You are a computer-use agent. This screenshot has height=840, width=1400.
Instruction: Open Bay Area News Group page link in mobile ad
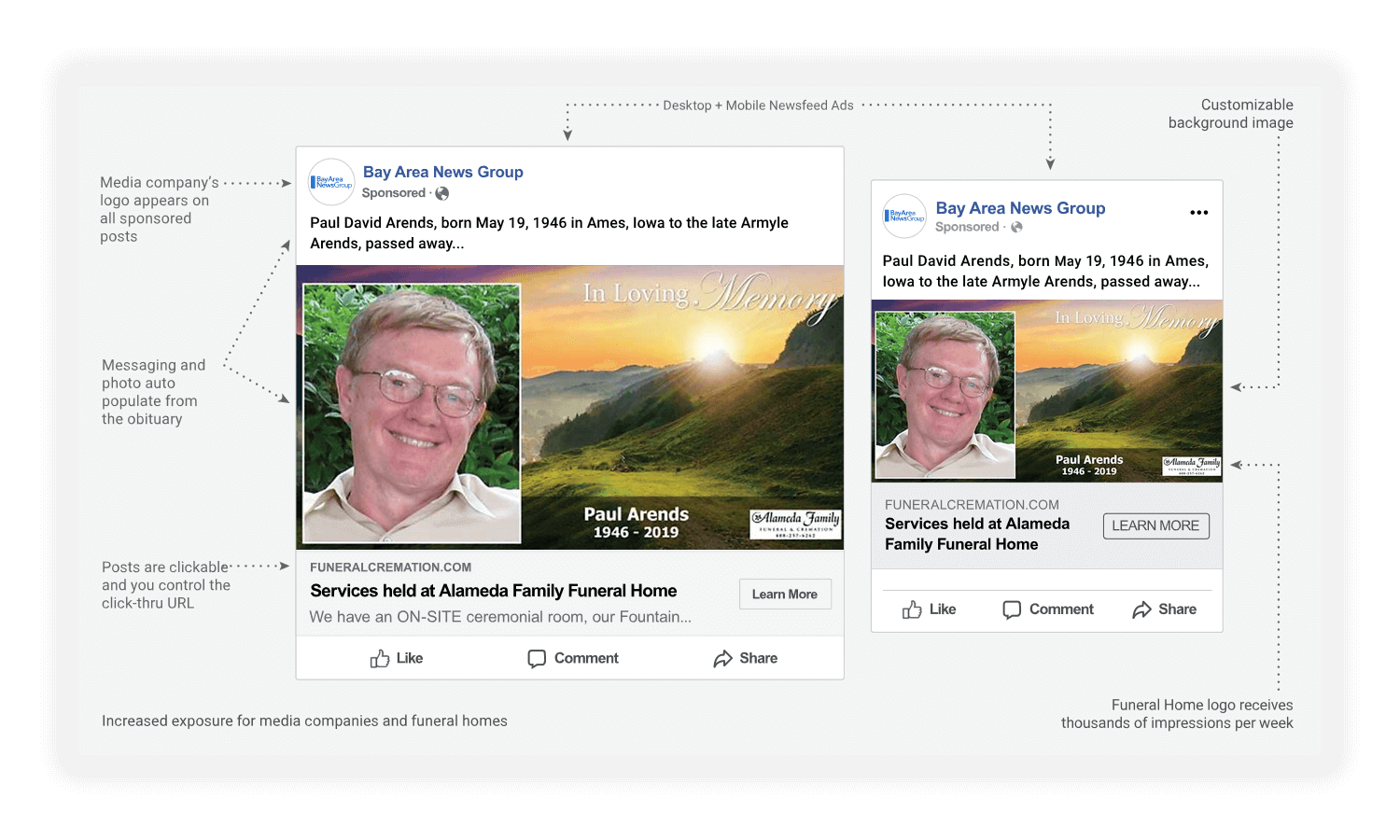click(x=1020, y=208)
